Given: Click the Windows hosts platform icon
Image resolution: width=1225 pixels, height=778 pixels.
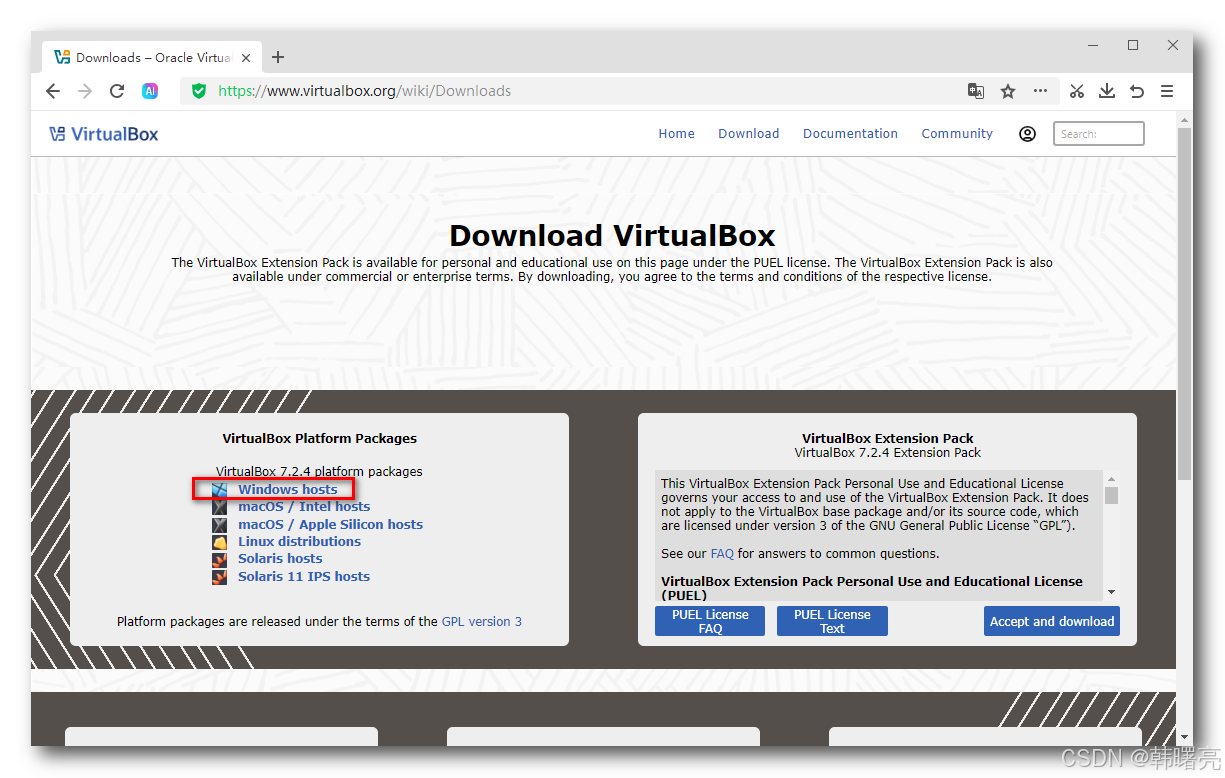Looking at the screenshot, I should (219, 490).
